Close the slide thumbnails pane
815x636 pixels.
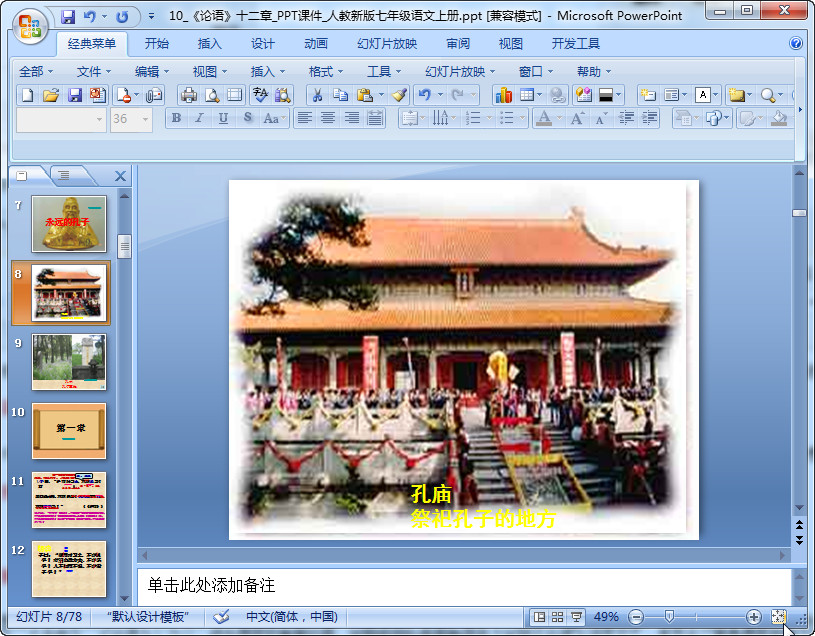120,176
